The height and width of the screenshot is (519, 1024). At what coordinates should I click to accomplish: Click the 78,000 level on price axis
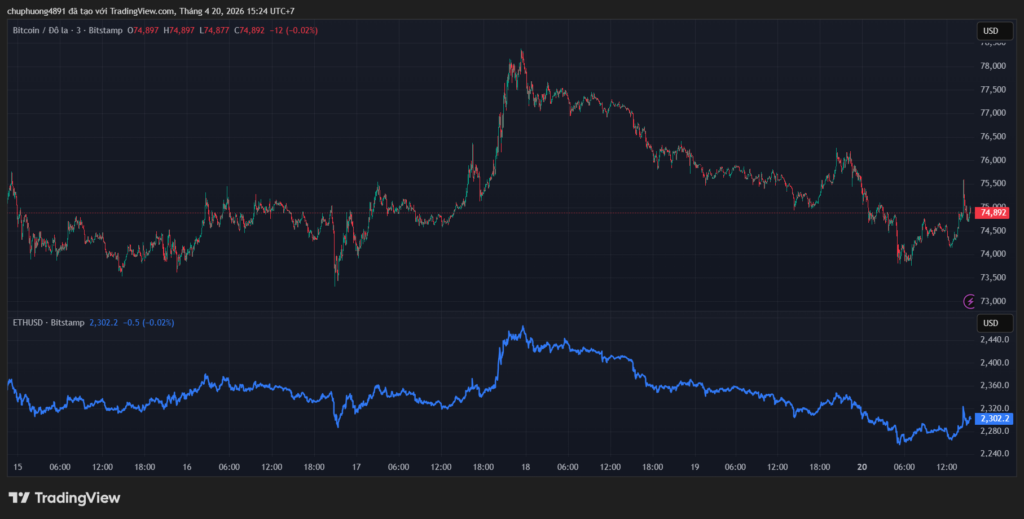tap(992, 66)
